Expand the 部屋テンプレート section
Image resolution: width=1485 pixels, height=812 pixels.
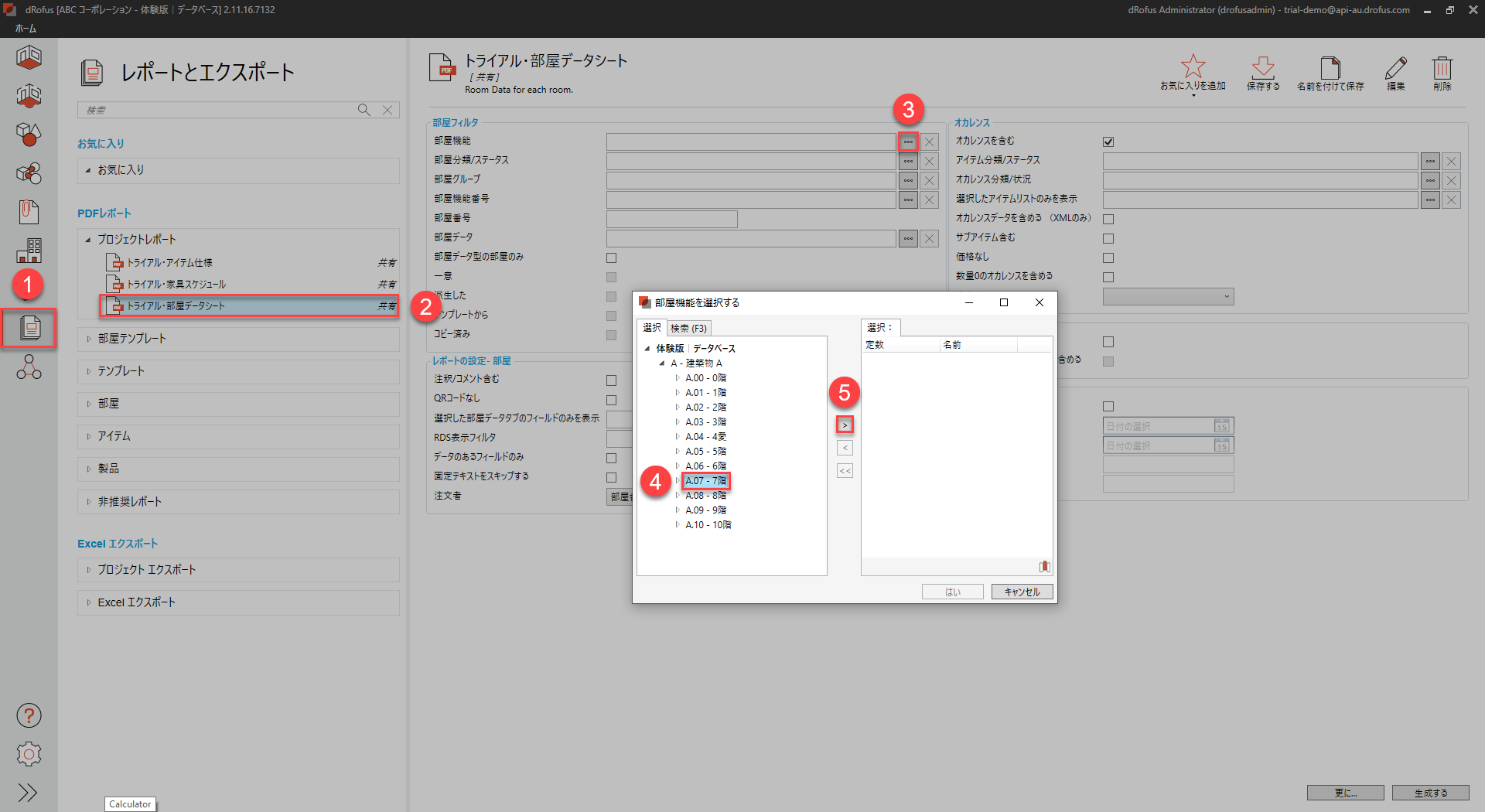click(89, 339)
